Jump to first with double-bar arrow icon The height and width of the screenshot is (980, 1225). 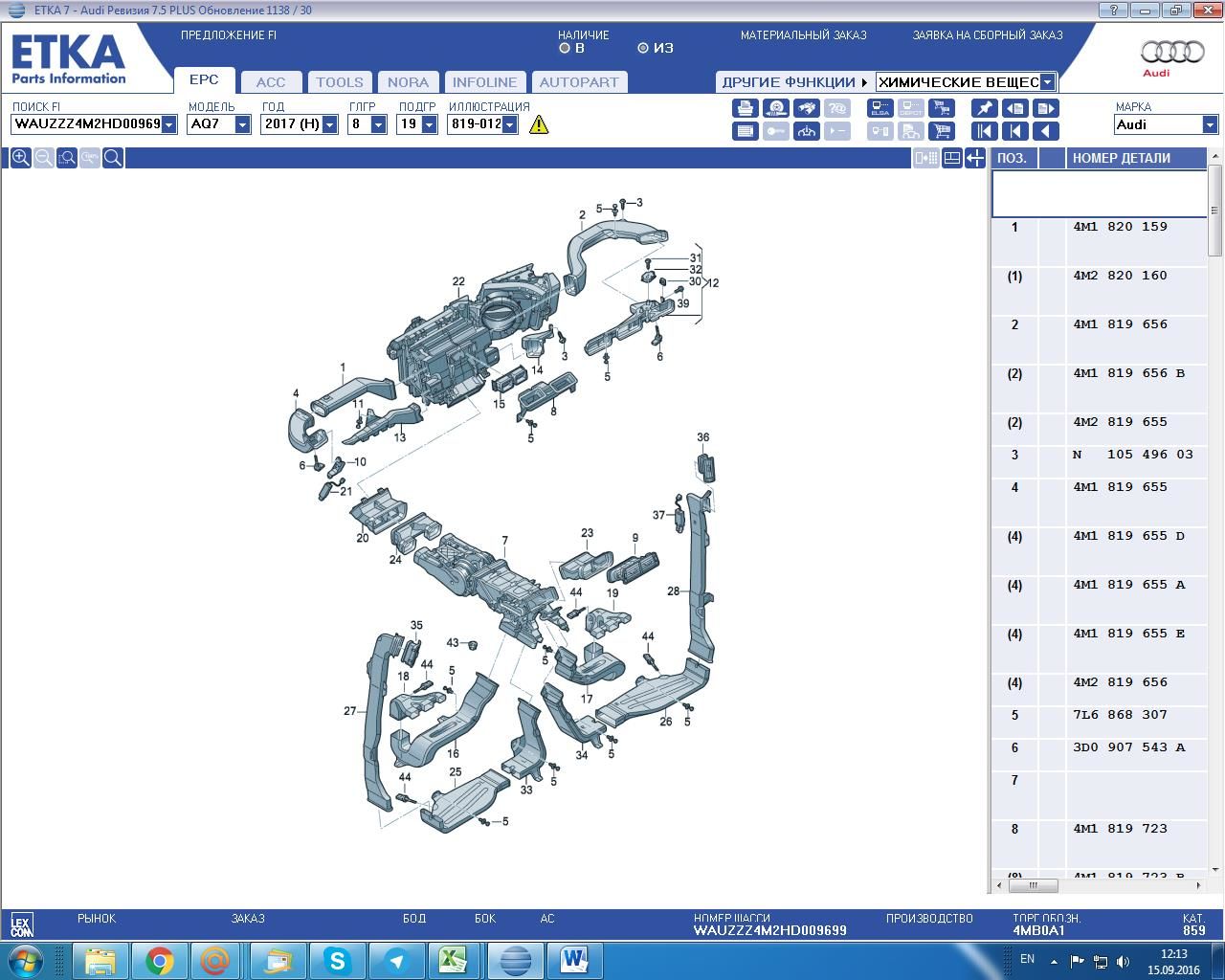tap(985, 131)
